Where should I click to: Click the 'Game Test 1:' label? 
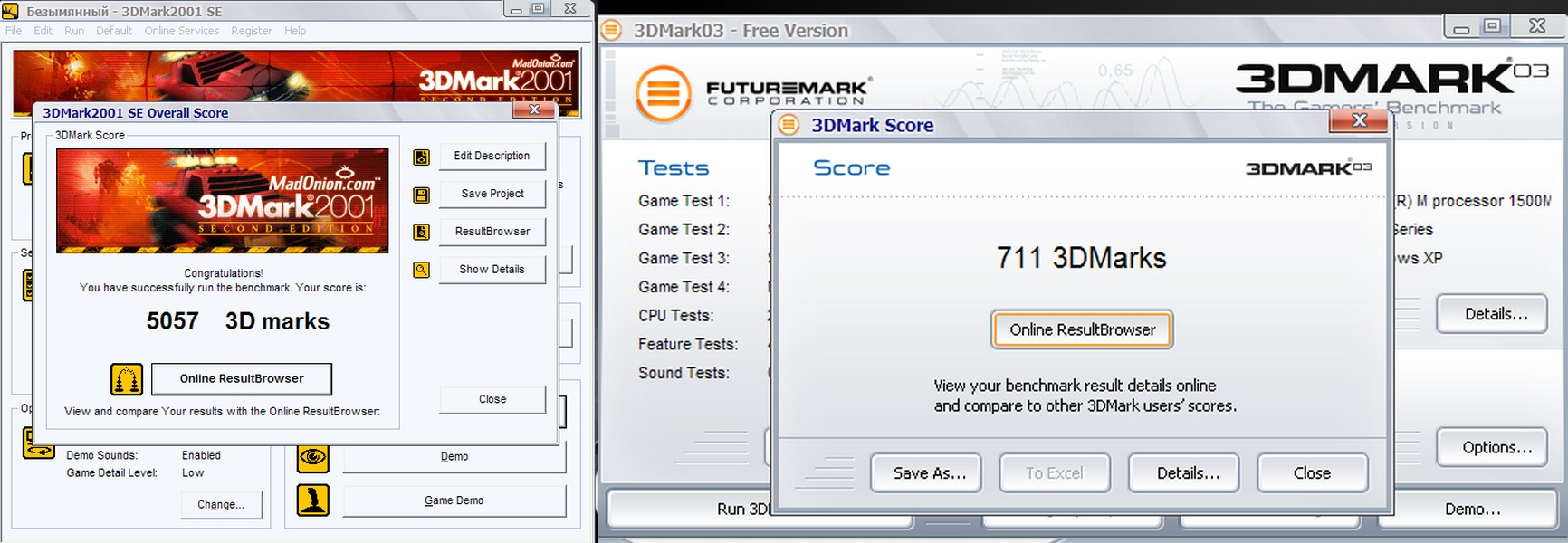[684, 201]
